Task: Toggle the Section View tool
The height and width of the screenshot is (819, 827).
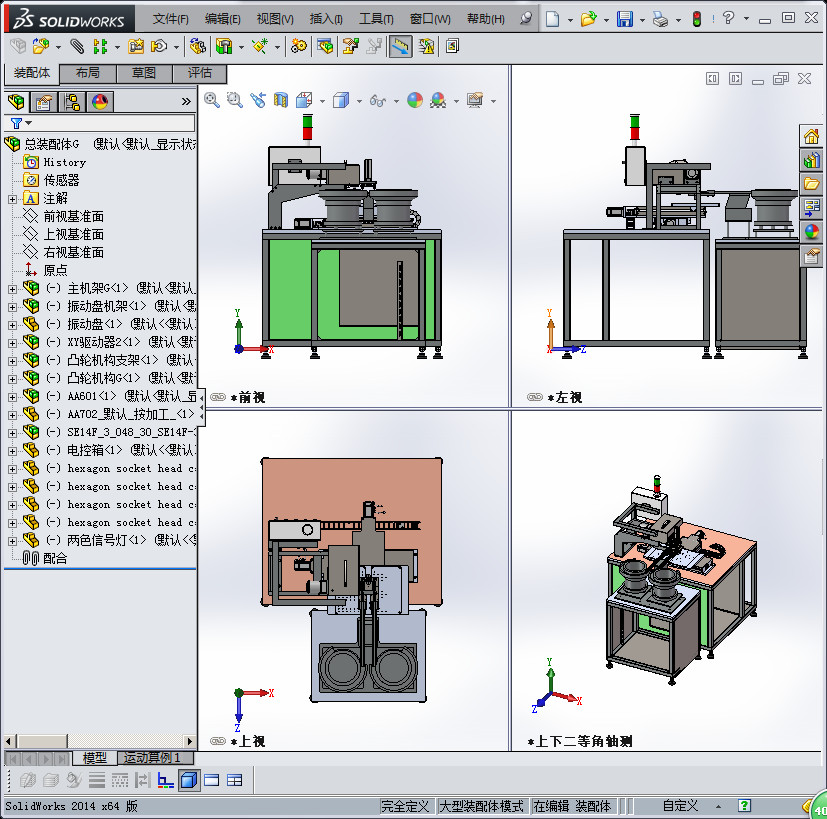Action: click(x=281, y=100)
